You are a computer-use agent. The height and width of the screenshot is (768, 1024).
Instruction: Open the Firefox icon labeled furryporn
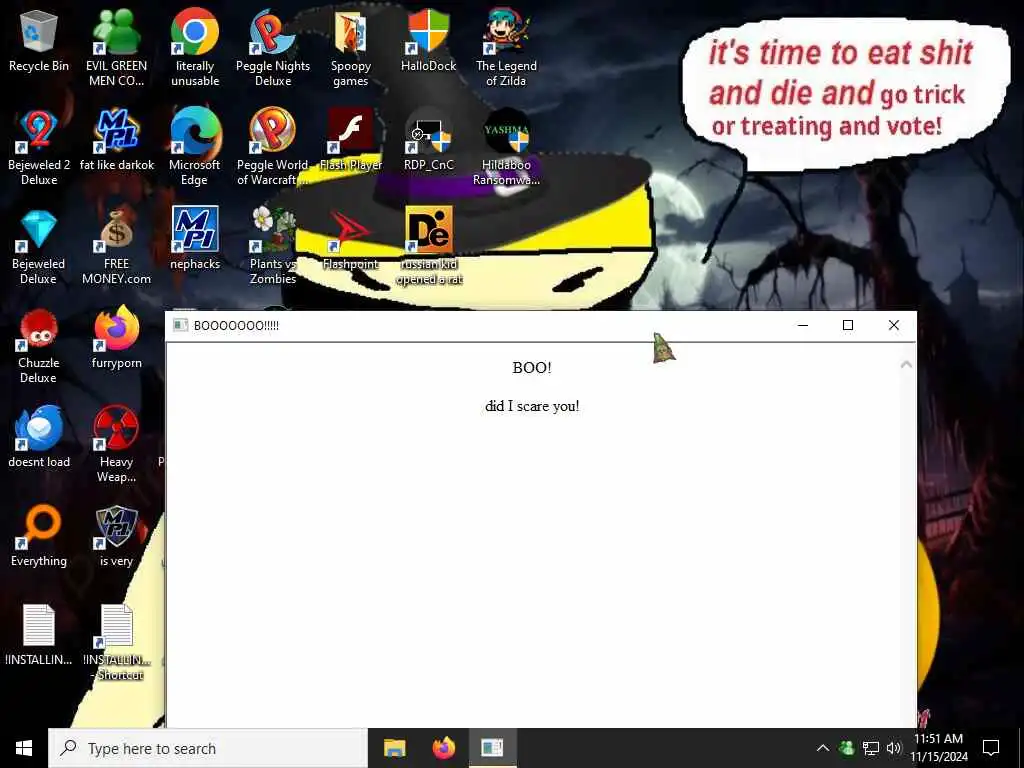tap(116, 338)
